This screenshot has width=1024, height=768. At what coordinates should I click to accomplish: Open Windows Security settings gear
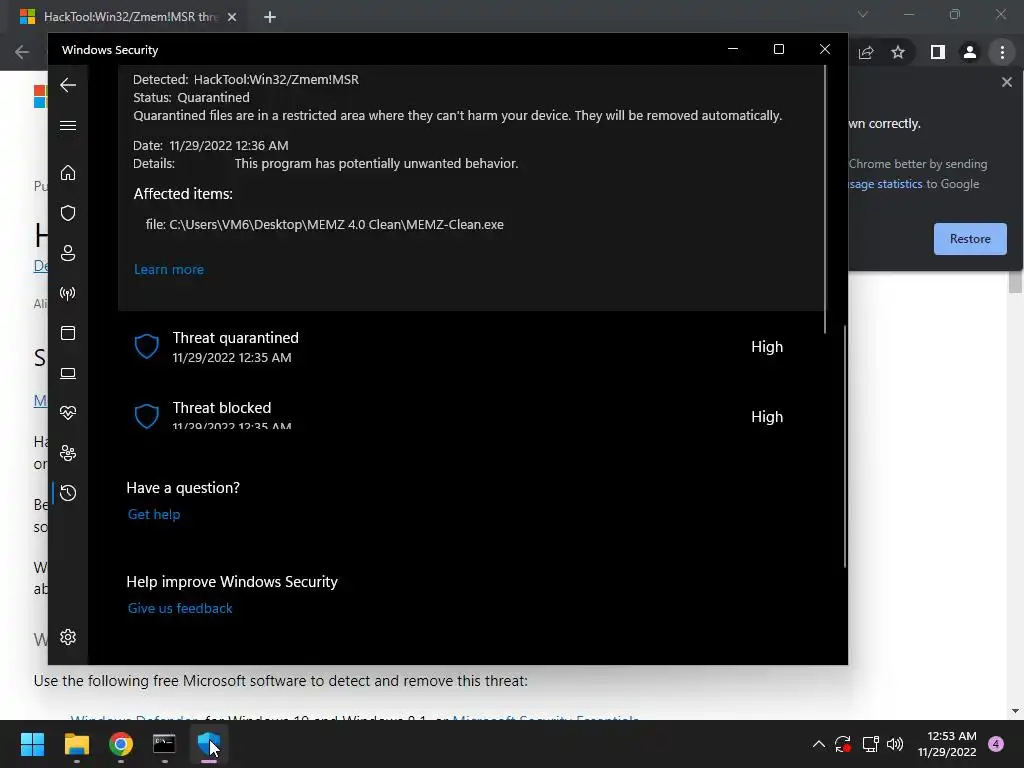pos(68,637)
